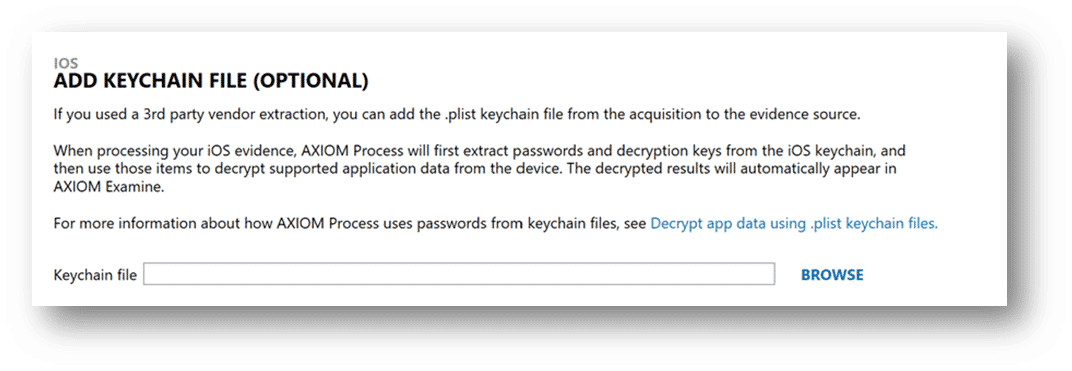Image resolution: width=1072 pixels, height=371 pixels.
Task: Click 'passwords from keychain files, see' text
Action: (534, 223)
